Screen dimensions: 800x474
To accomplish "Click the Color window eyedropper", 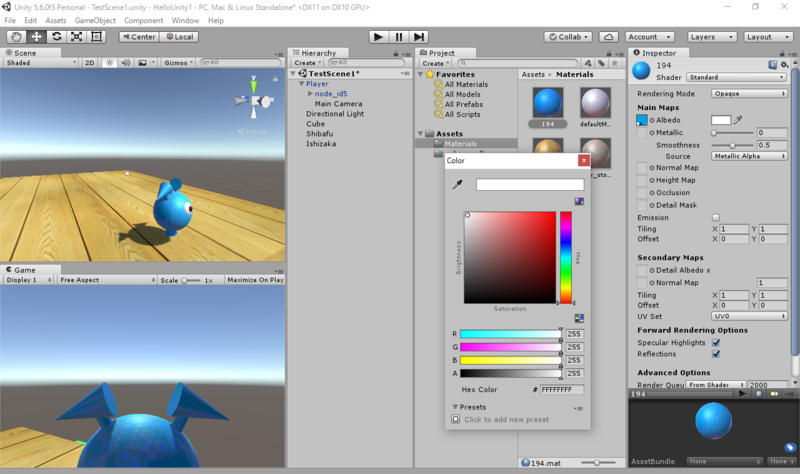I will [x=458, y=184].
